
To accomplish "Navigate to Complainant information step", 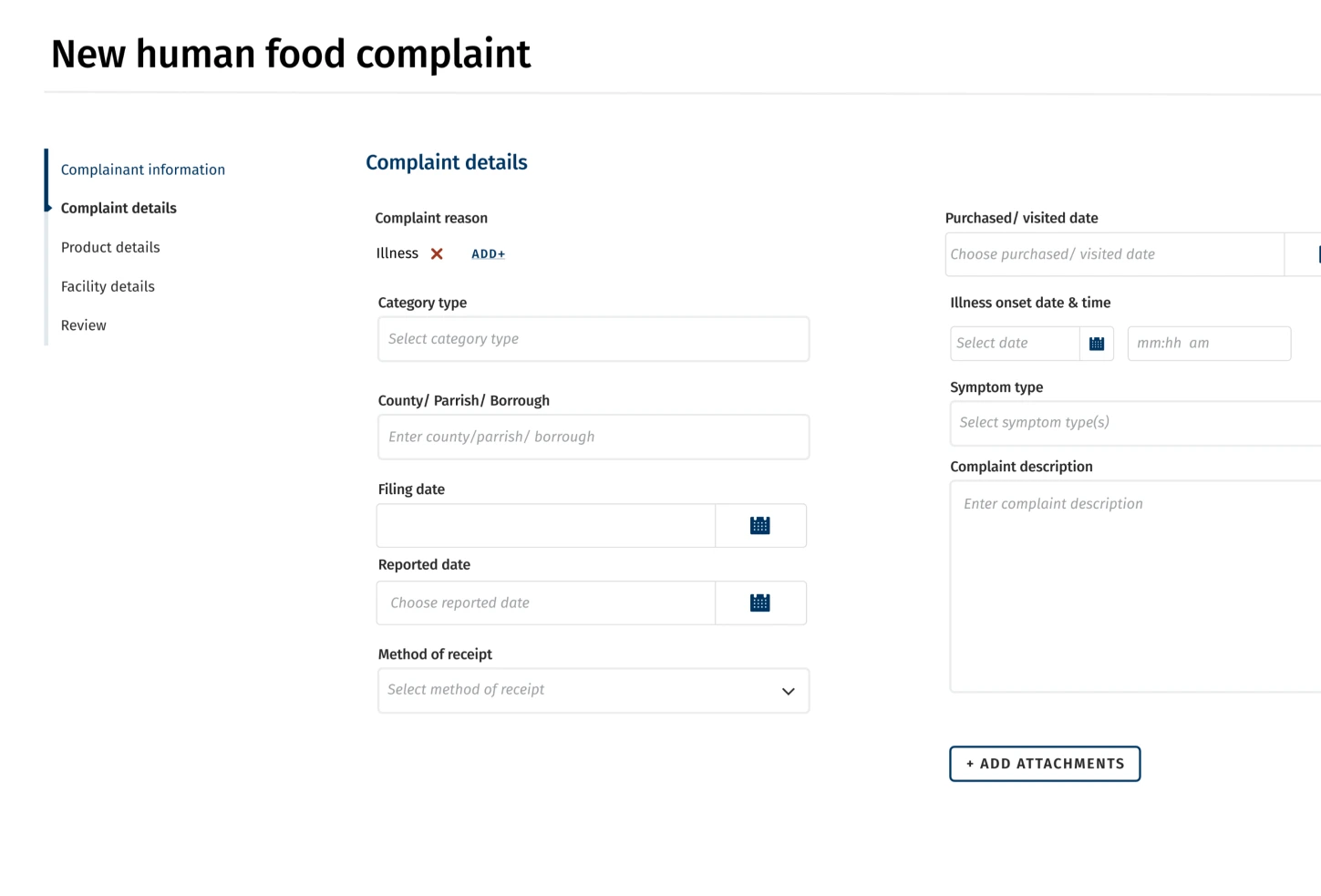I will (x=143, y=170).
